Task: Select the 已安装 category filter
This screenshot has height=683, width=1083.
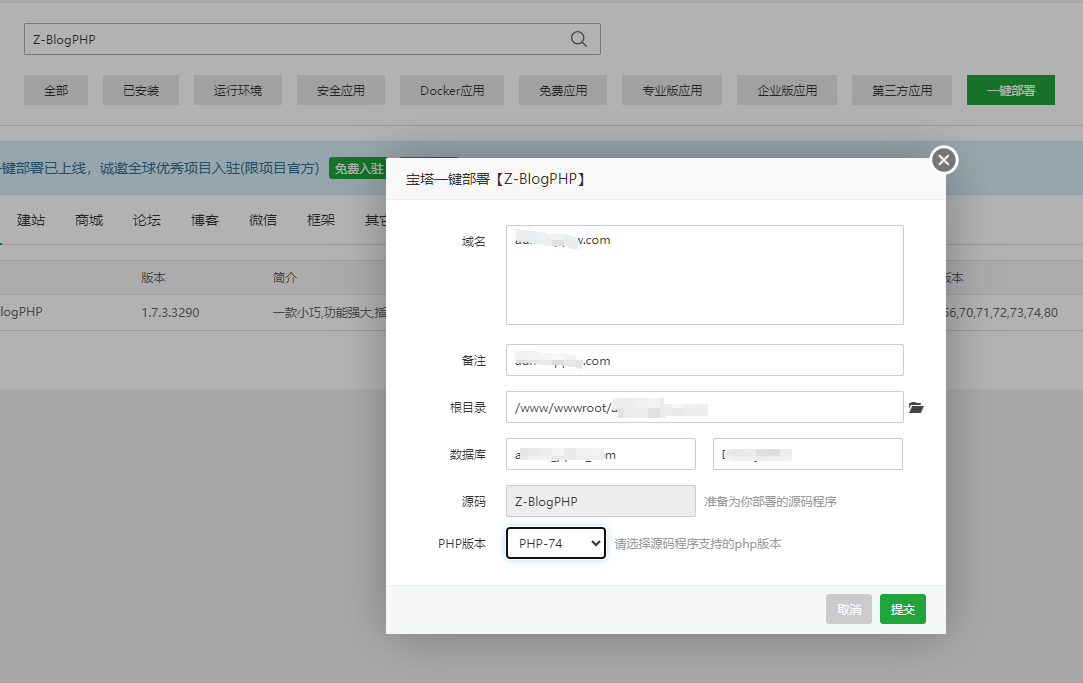Action: 141,90
